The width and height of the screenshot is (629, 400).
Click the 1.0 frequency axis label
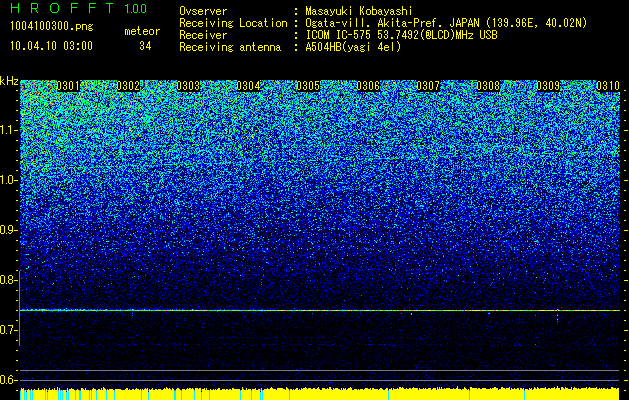coord(8,180)
